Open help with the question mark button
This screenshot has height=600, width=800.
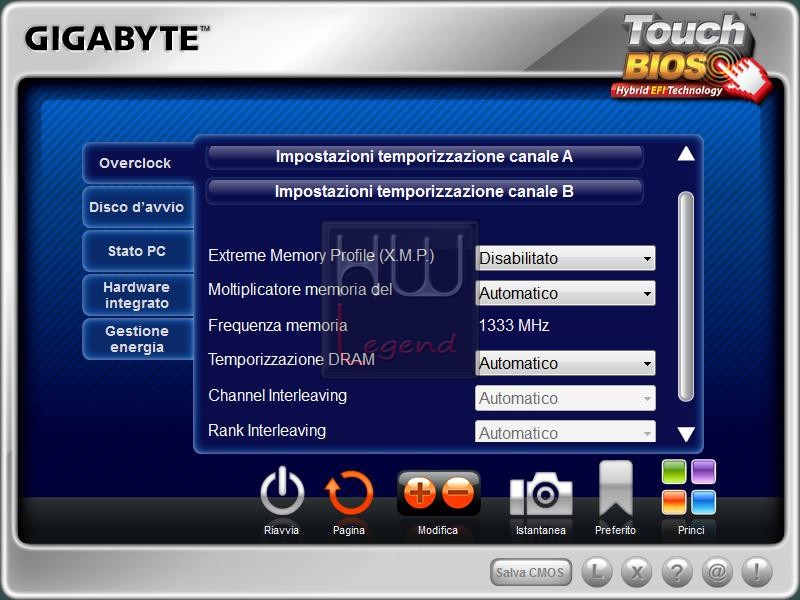point(677,572)
